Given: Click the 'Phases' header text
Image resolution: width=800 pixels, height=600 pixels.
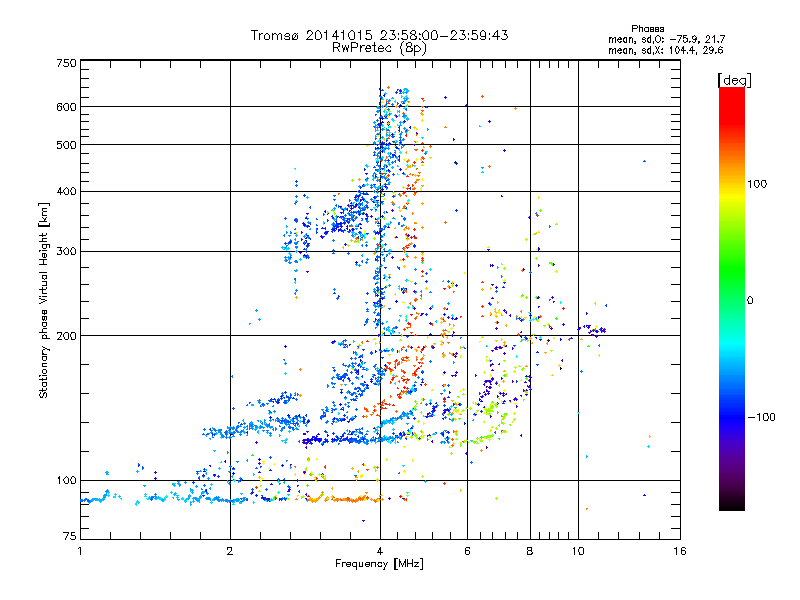Looking at the screenshot, I should [x=647, y=29].
